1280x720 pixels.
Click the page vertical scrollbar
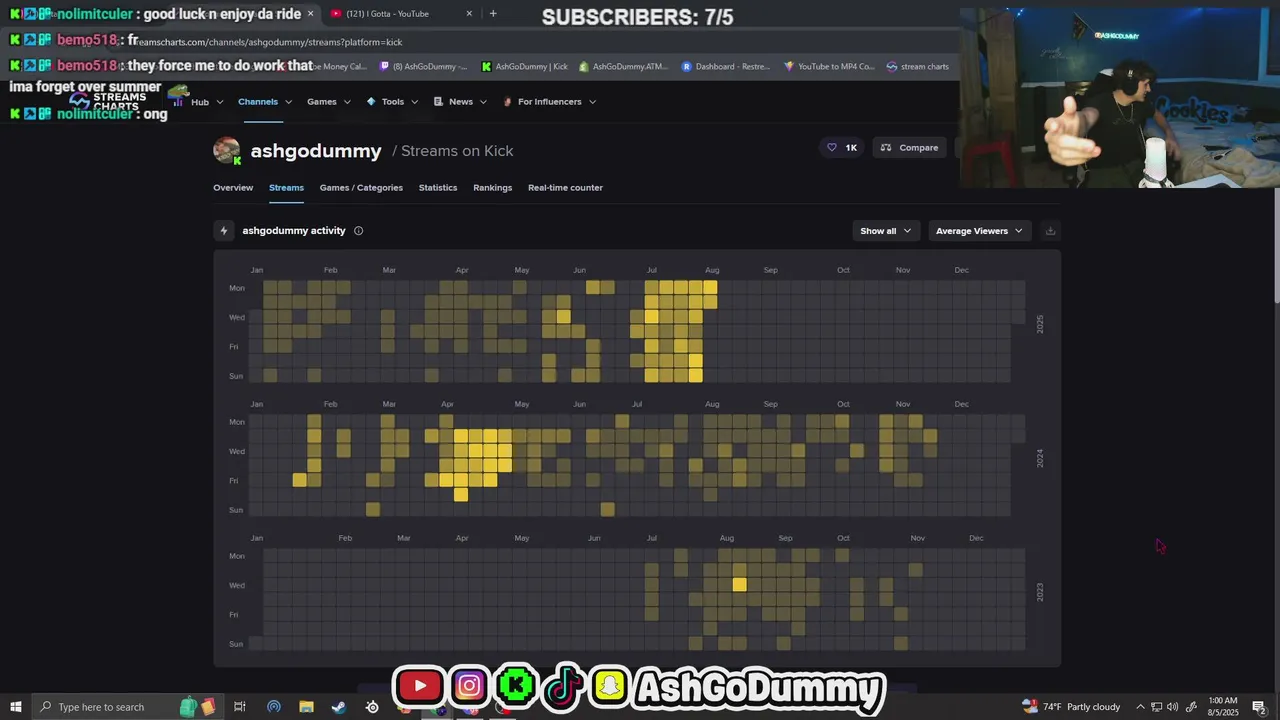1275,245
